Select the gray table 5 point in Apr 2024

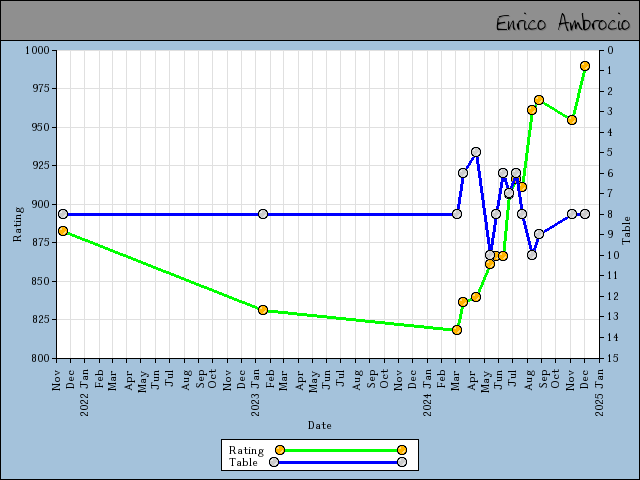(476, 152)
